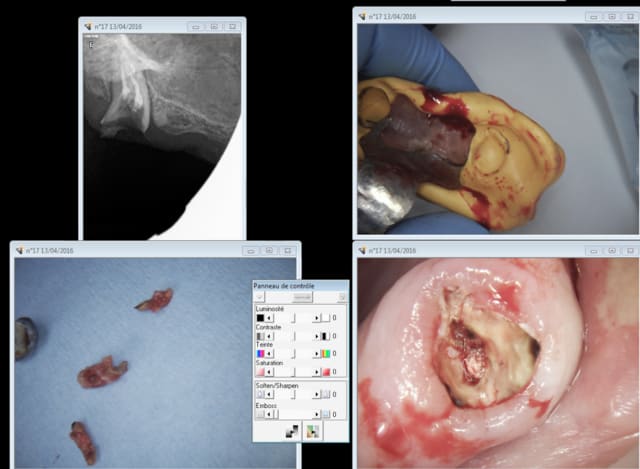Increase Teinte using its right arrow
This screenshot has height=469, width=640.
coord(316,354)
